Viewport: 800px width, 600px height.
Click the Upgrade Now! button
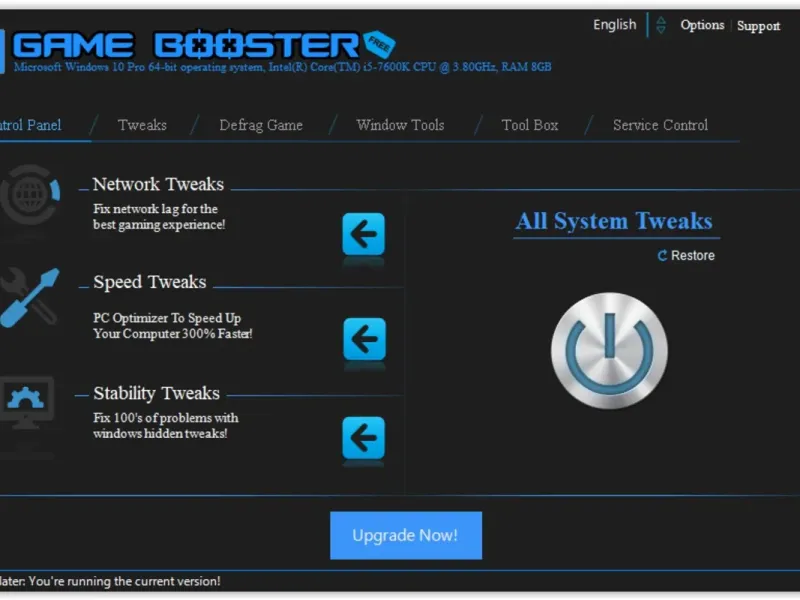[406, 535]
